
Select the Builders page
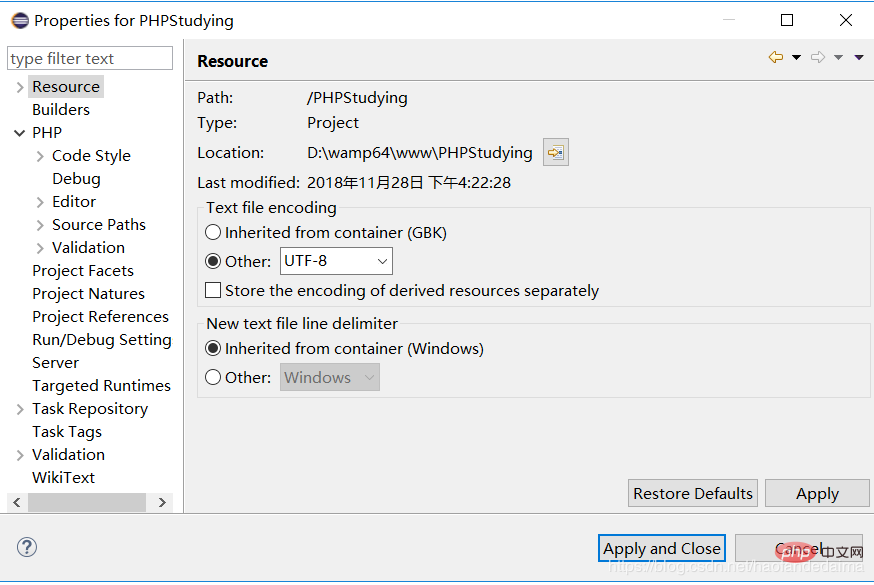click(x=61, y=110)
